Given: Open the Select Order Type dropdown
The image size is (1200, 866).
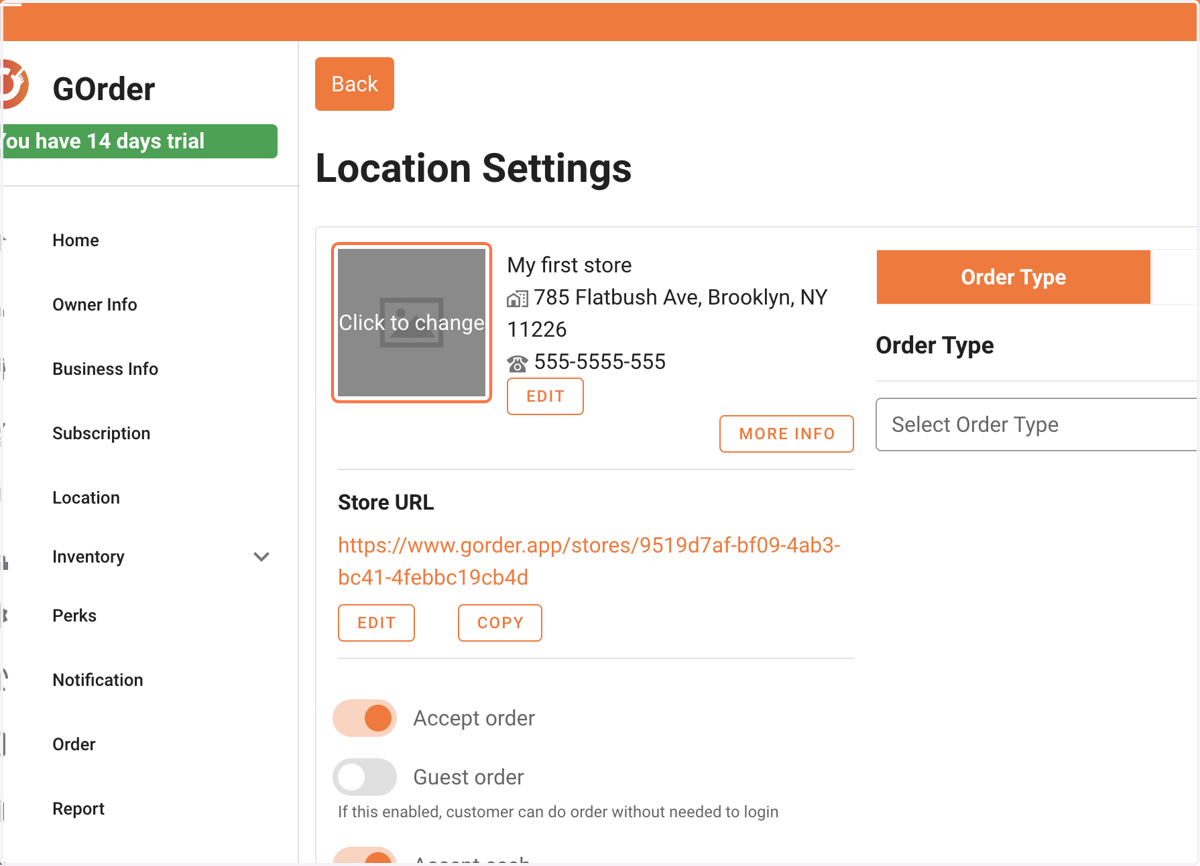Looking at the screenshot, I should (1037, 425).
